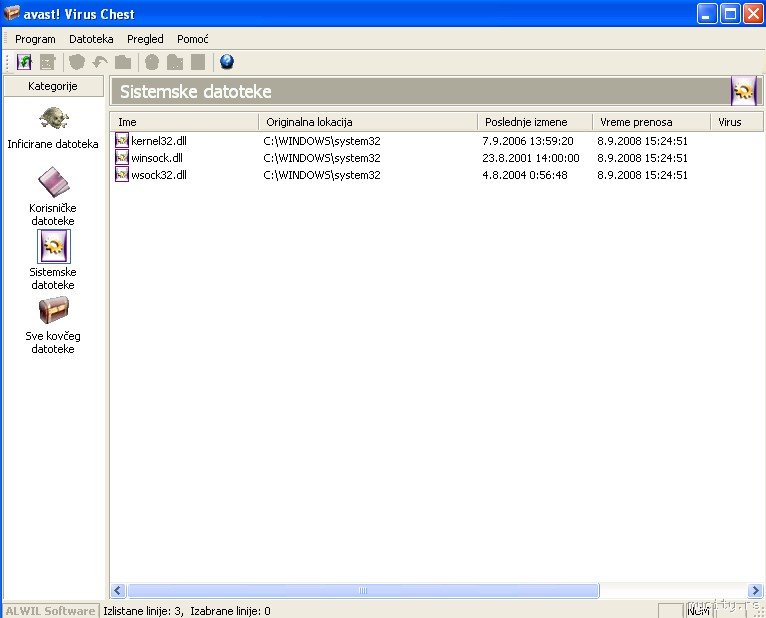The height and width of the screenshot is (618, 766).
Task: Click the date 4.8.2004 0:56:48
Action: click(525, 175)
